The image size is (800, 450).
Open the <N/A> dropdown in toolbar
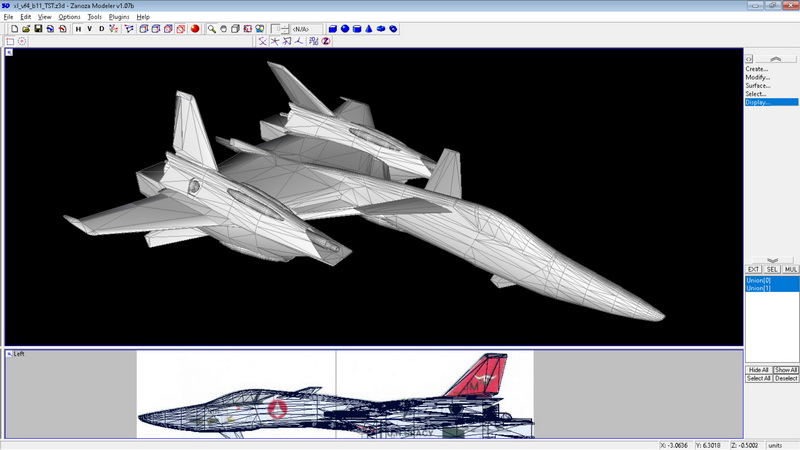307,29
